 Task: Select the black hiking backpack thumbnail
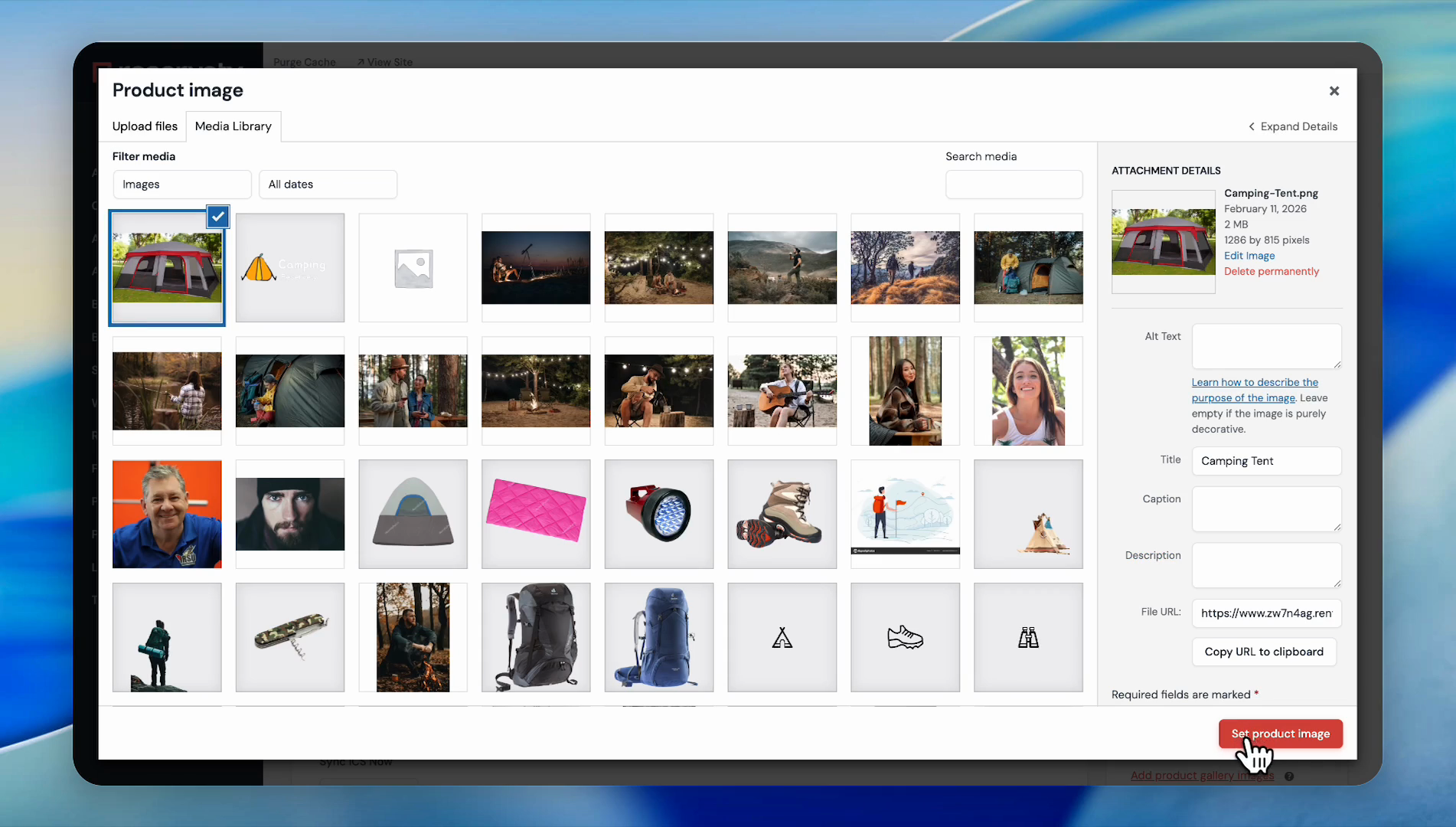(536, 638)
